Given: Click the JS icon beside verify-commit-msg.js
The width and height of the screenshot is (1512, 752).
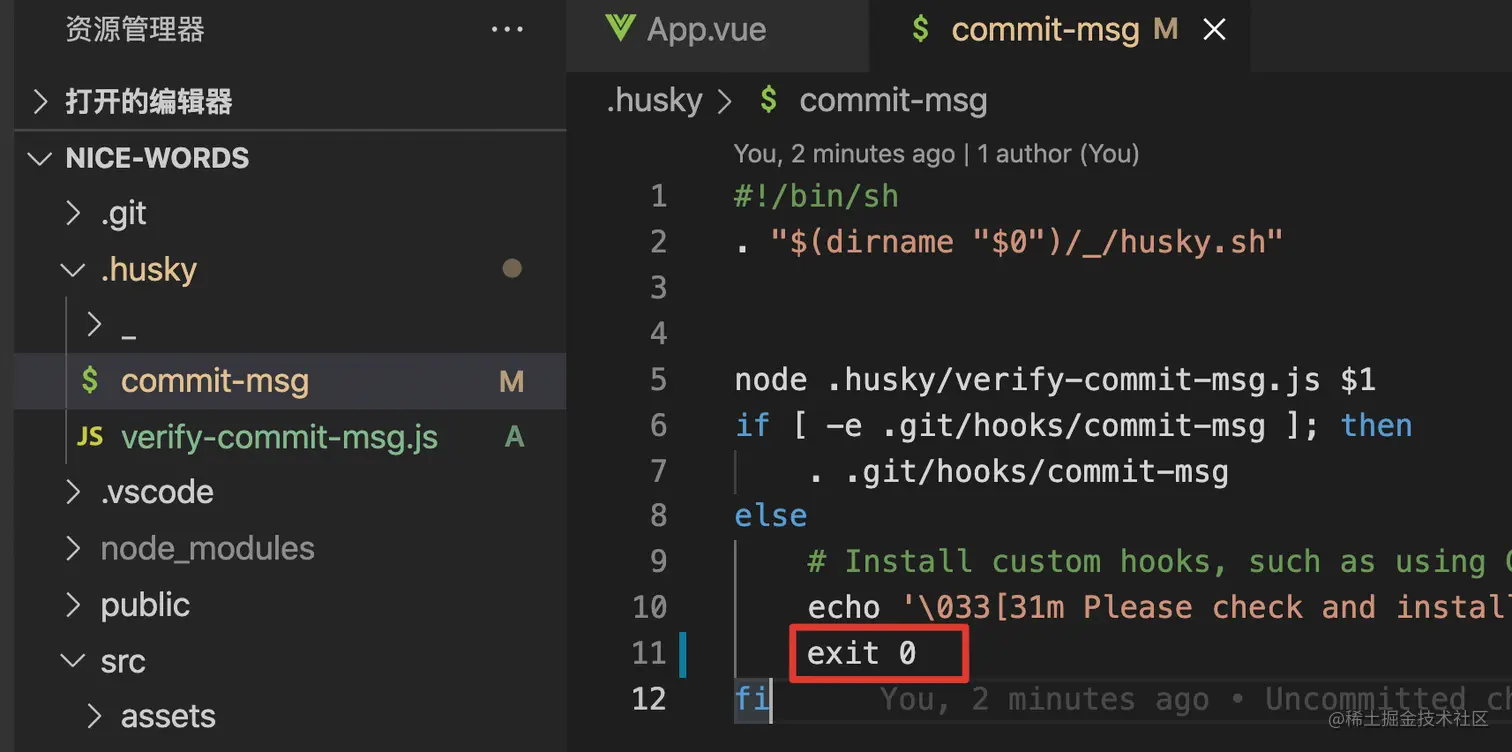Looking at the screenshot, I should pos(90,437).
